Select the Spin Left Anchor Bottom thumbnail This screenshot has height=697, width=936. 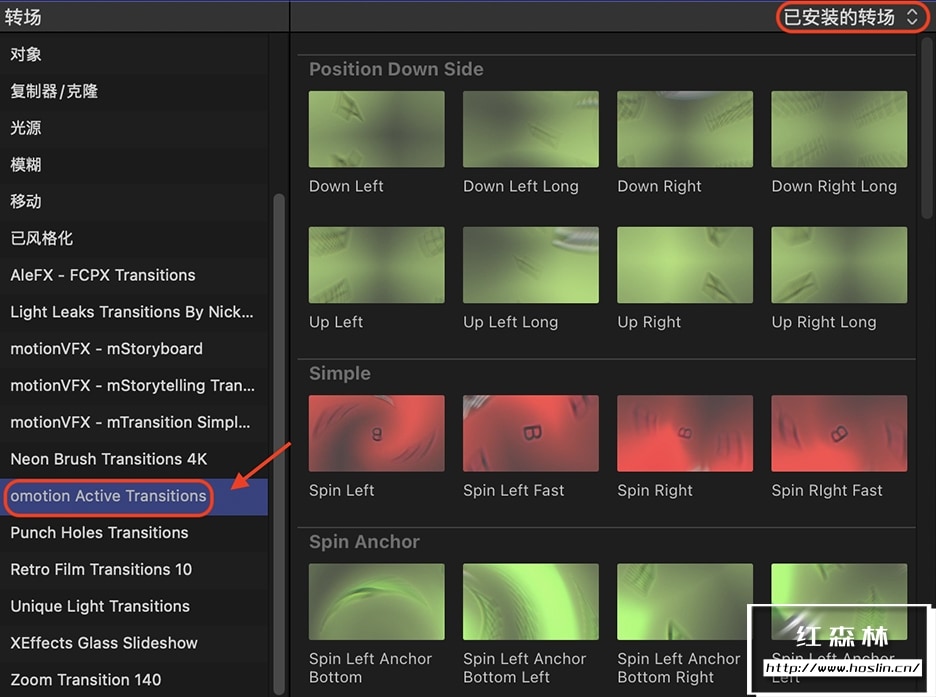click(x=376, y=601)
